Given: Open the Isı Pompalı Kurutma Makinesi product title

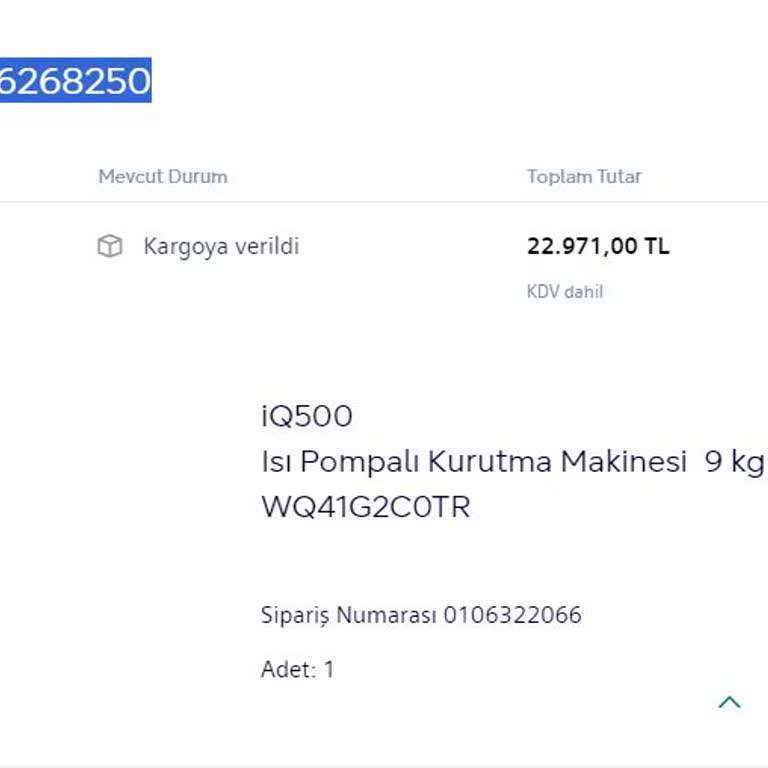Looking at the screenshot, I should click(513, 461).
